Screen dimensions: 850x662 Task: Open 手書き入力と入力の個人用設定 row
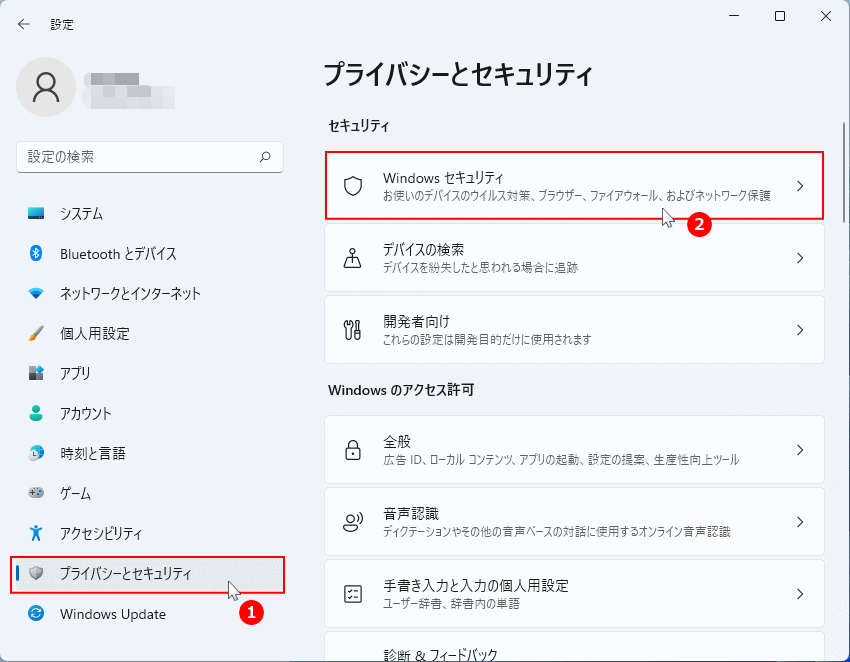pos(574,594)
